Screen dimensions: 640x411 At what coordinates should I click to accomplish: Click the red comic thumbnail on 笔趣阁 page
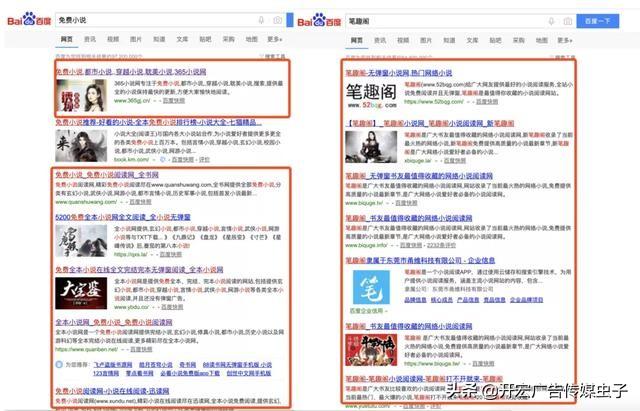coord(371,350)
